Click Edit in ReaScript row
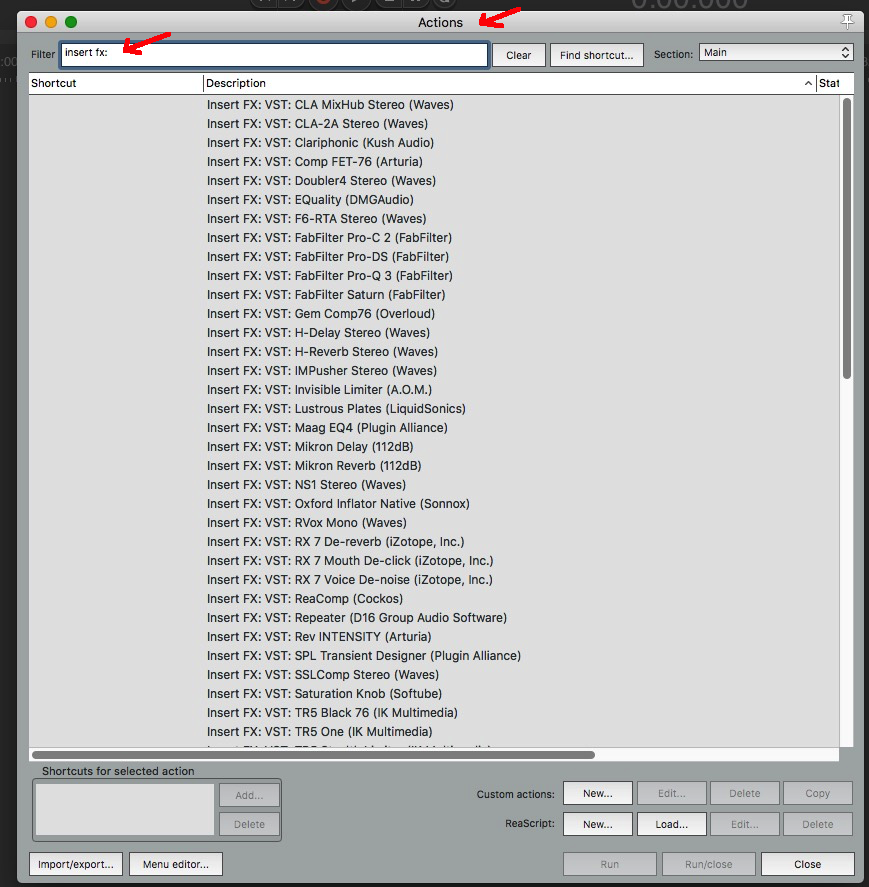869x887 pixels. click(x=745, y=824)
